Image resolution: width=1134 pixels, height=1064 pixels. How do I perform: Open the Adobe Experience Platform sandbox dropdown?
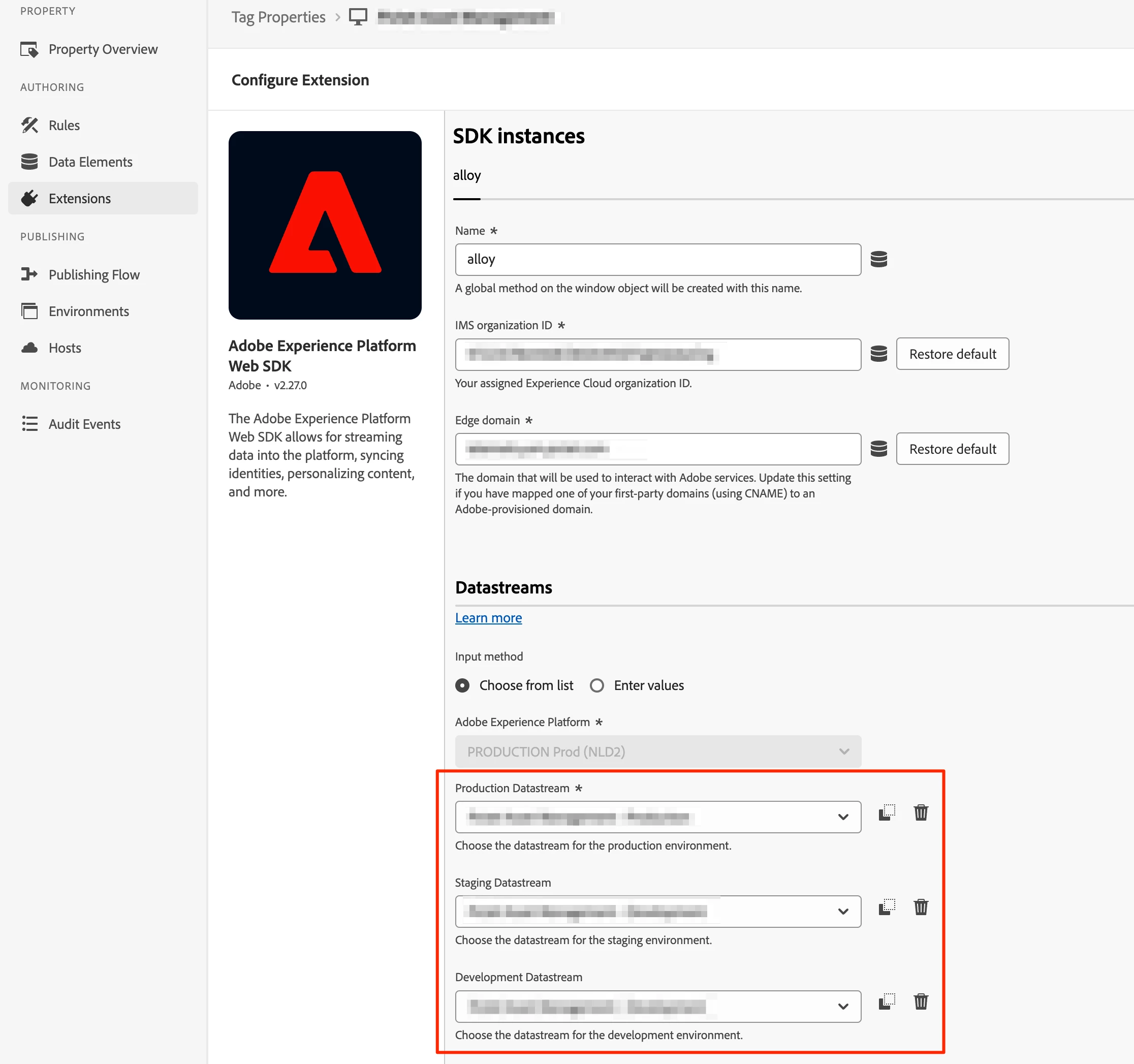click(x=658, y=752)
